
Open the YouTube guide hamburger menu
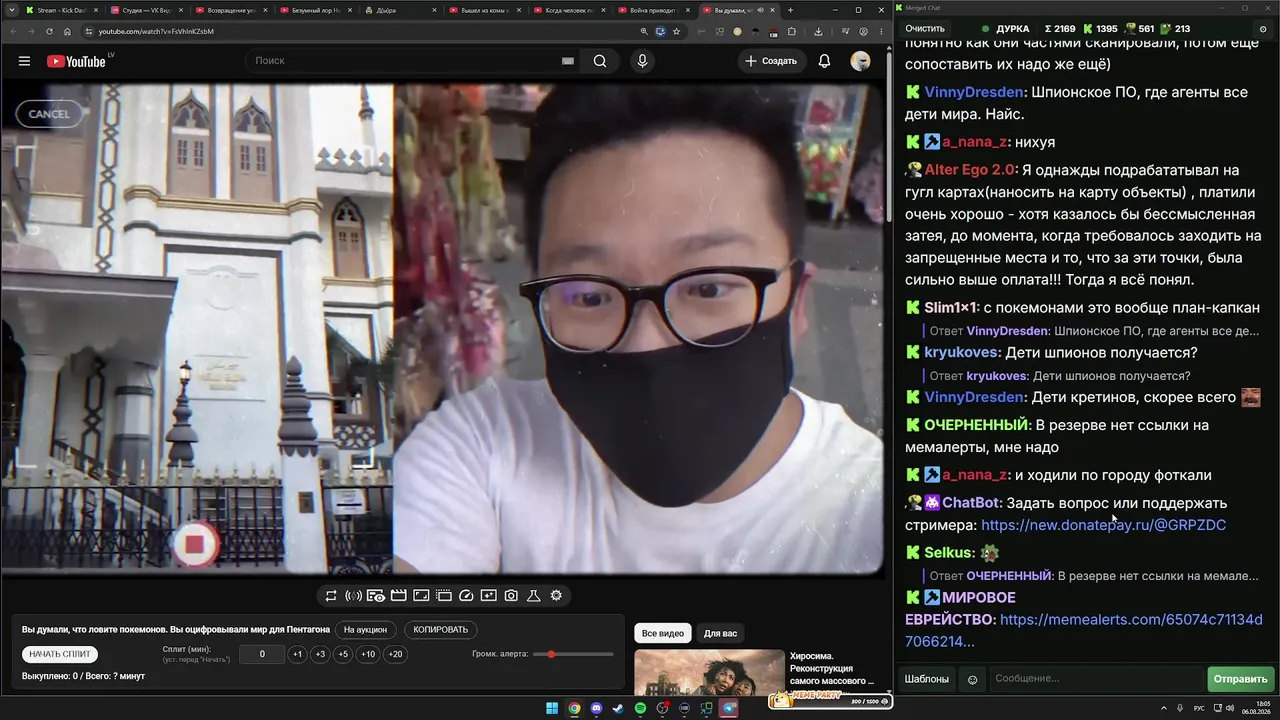24,61
